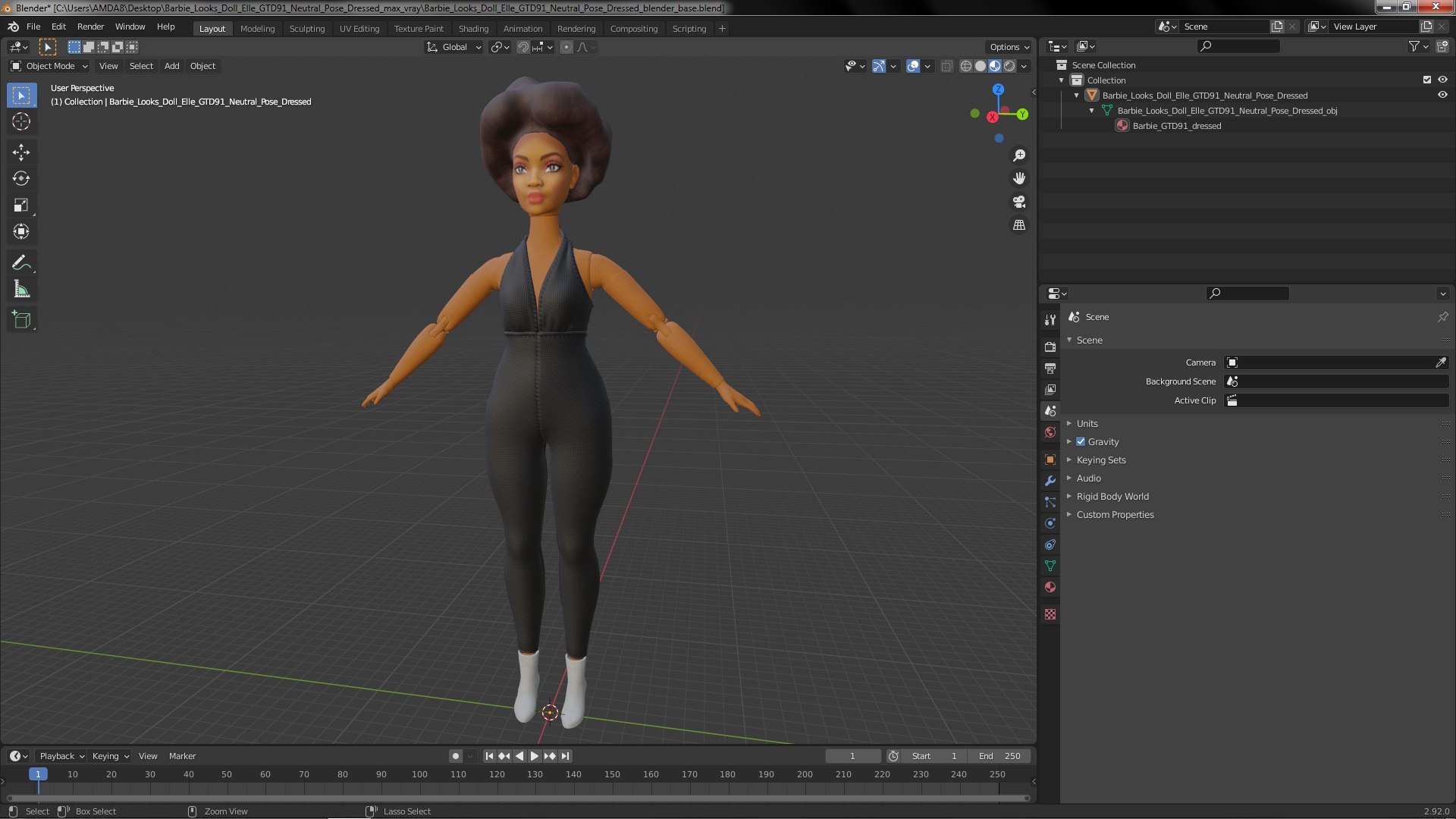Toggle X-ray display in viewport header
This screenshot has width=1456, height=819.
[946, 66]
